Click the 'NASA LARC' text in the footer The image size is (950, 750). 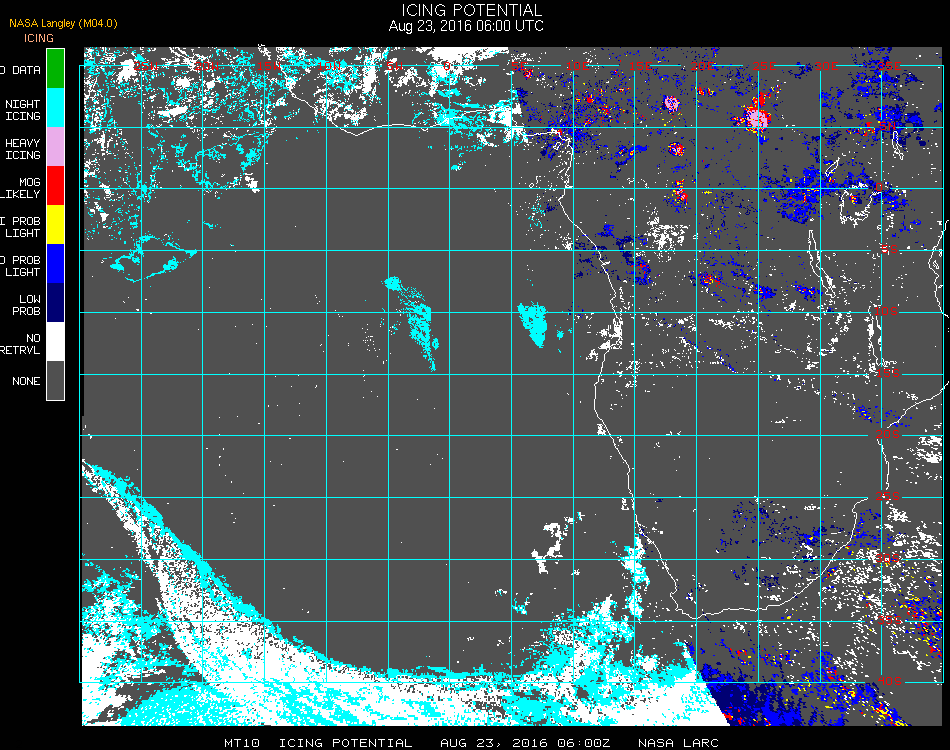tap(678, 743)
